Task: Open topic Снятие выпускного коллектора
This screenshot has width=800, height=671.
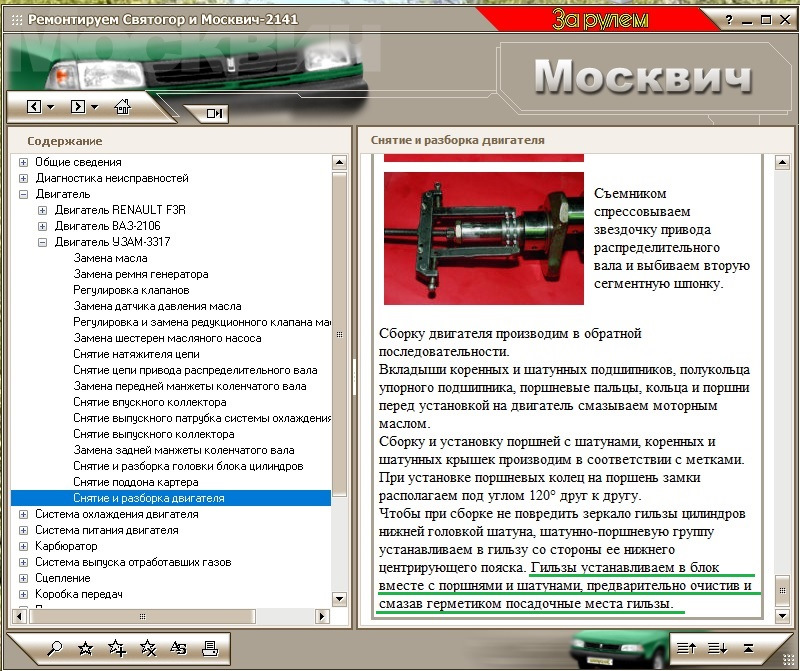Action: [154, 434]
